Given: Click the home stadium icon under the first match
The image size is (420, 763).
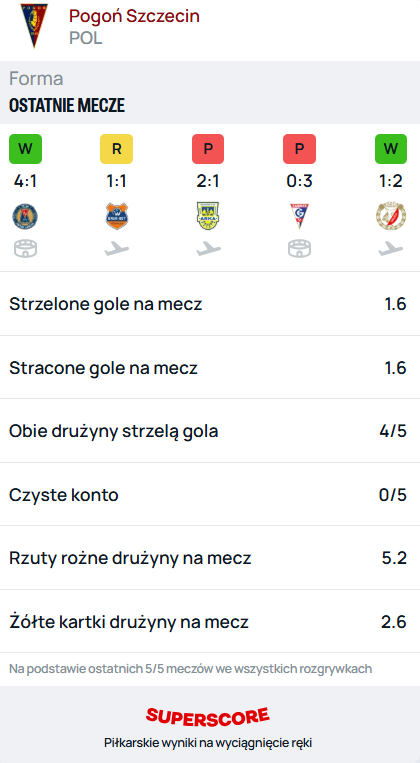Looking at the screenshot, I should tap(25, 249).
